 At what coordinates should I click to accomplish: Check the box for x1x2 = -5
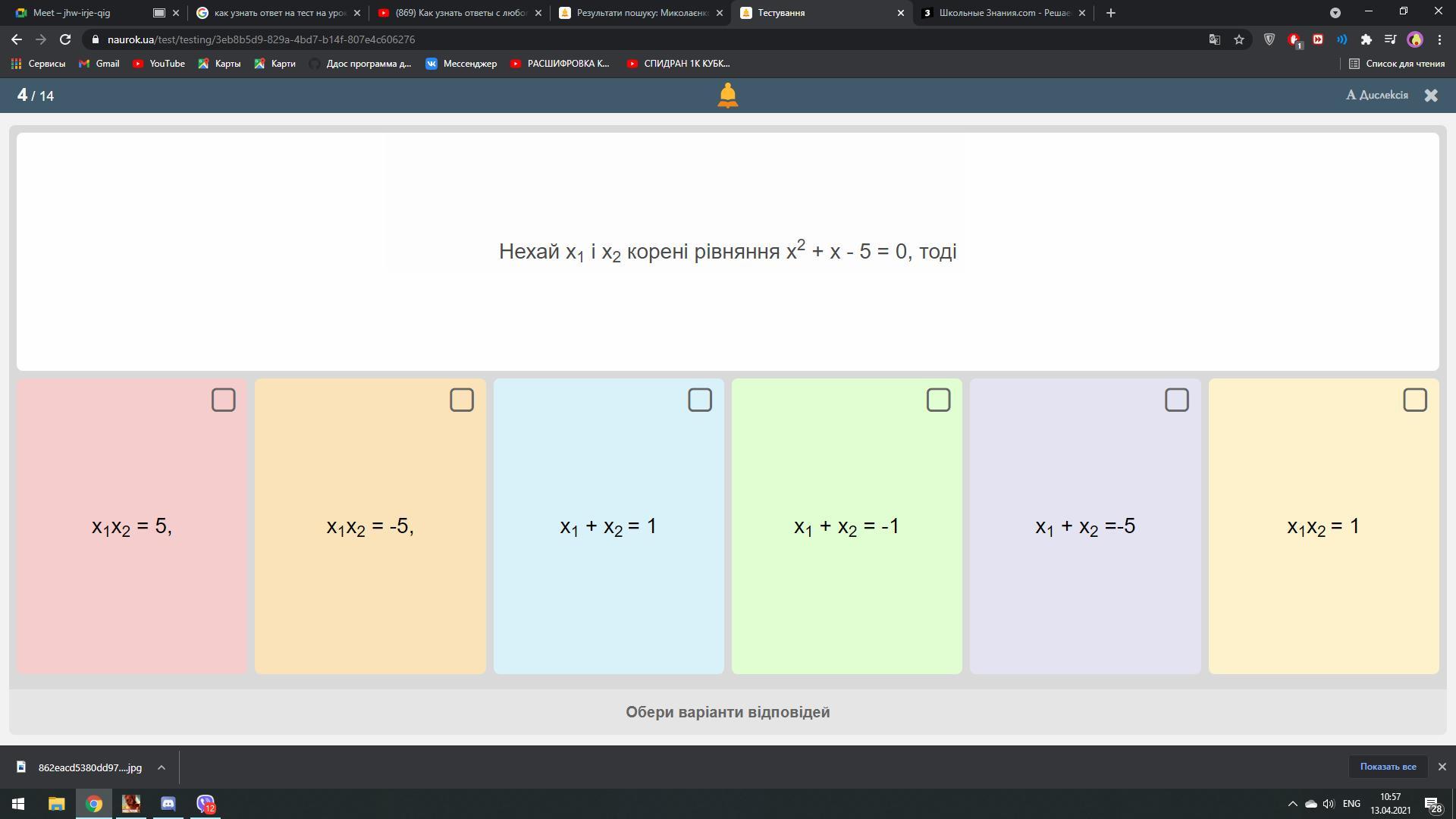point(461,400)
